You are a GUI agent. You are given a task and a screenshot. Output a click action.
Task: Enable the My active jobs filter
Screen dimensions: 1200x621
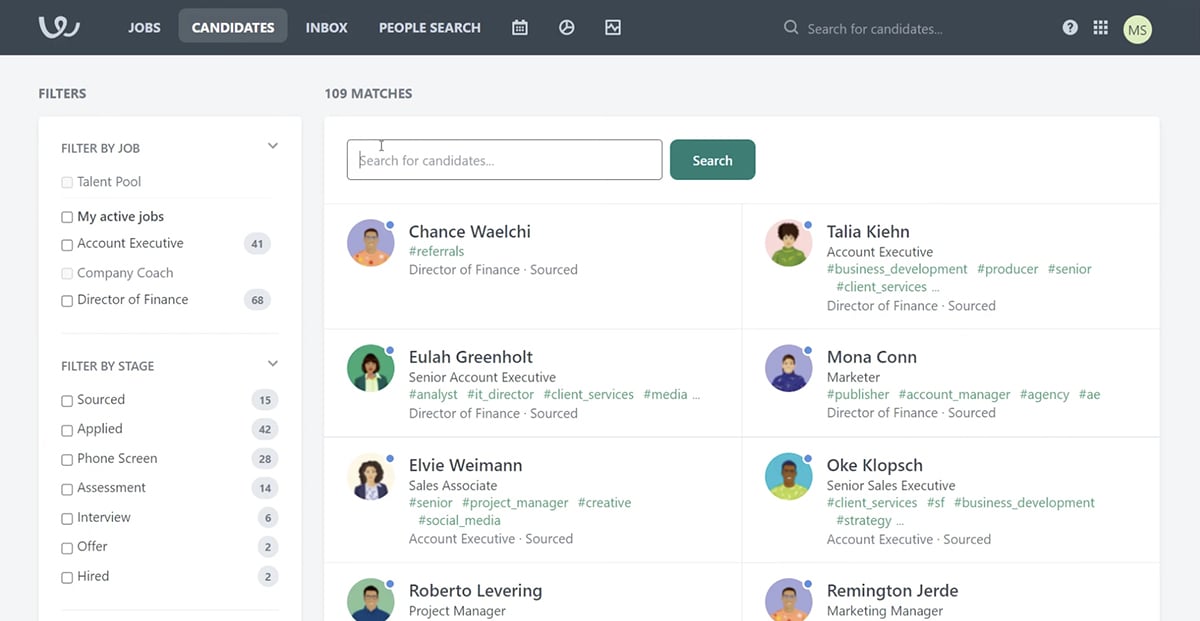(66, 216)
